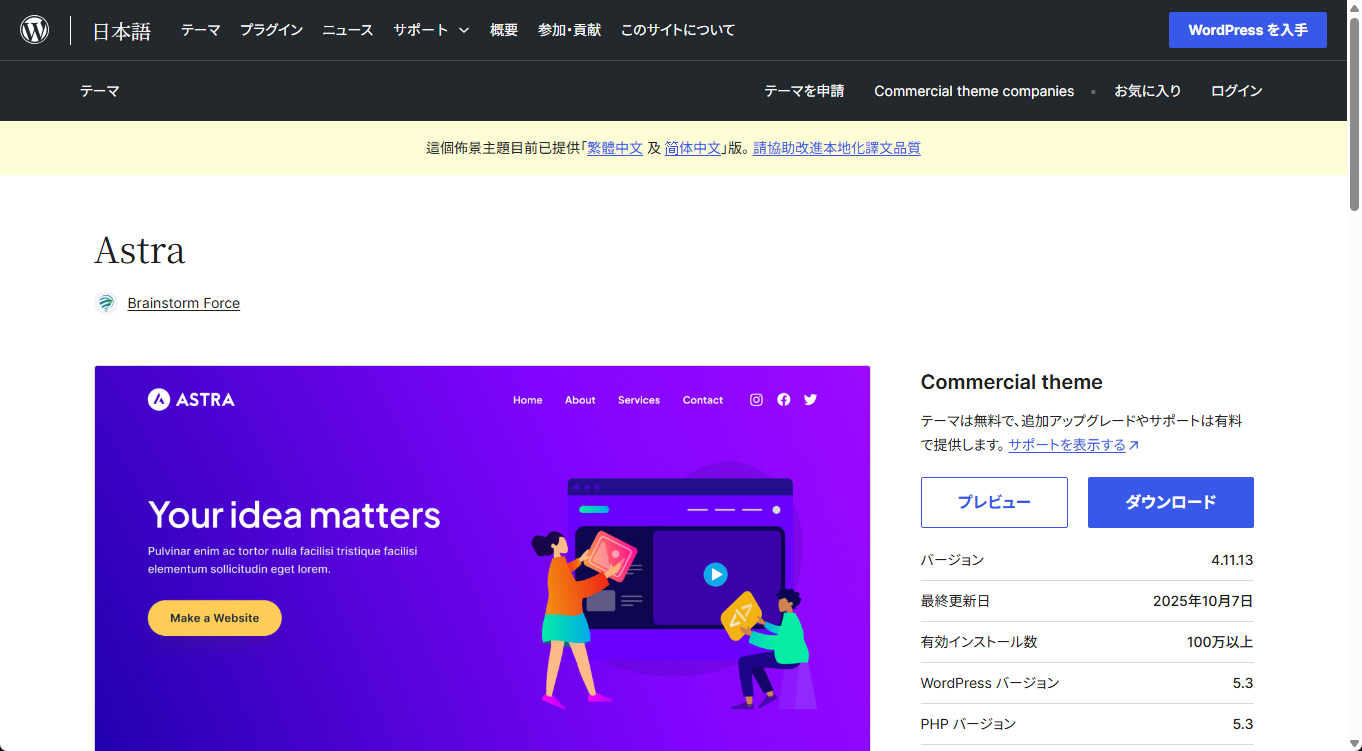Click the Brainstorm Force avatar icon
This screenshot has width=1362, height=751.
click(x=106, y=303)
